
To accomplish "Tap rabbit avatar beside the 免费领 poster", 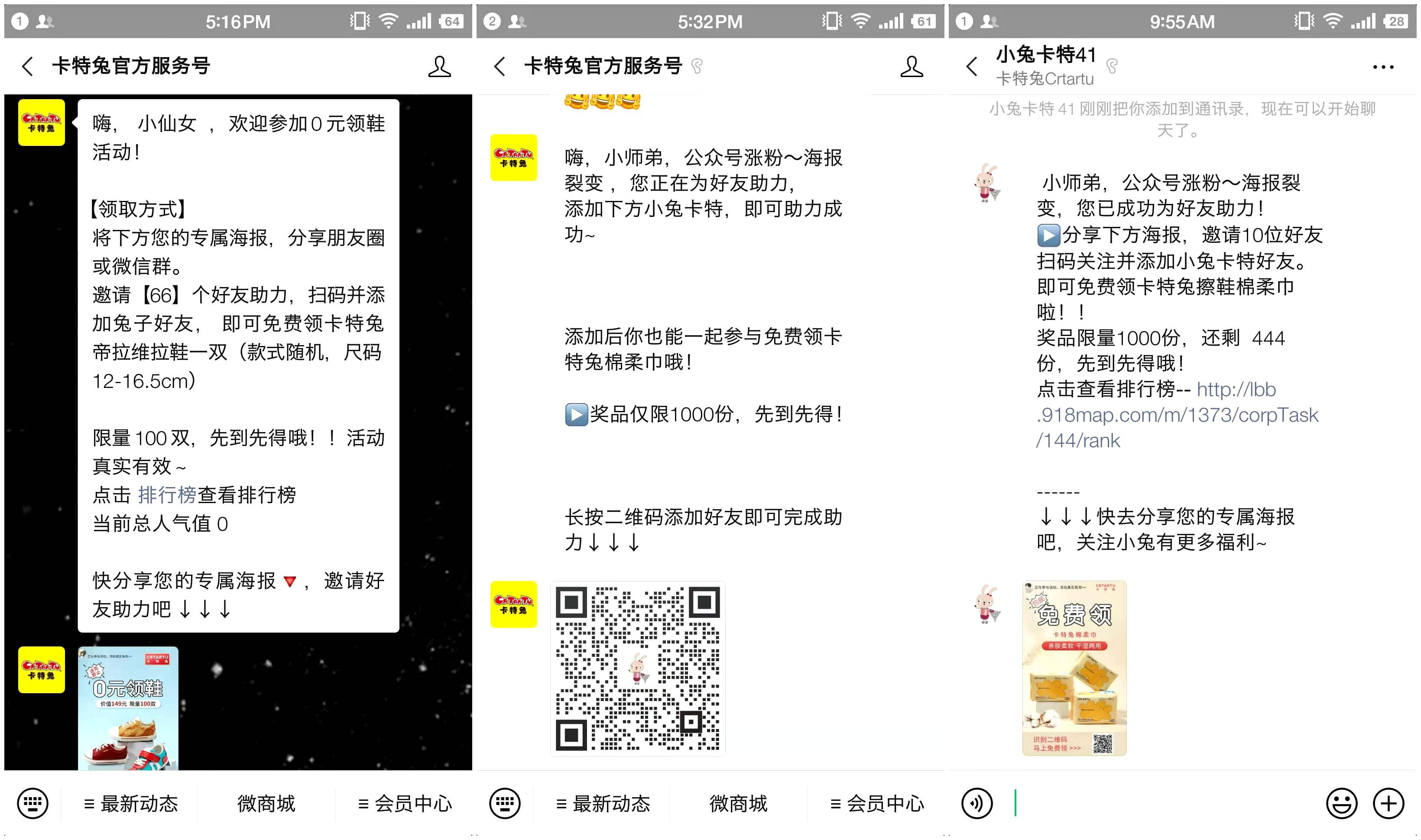I will [987, 604].
